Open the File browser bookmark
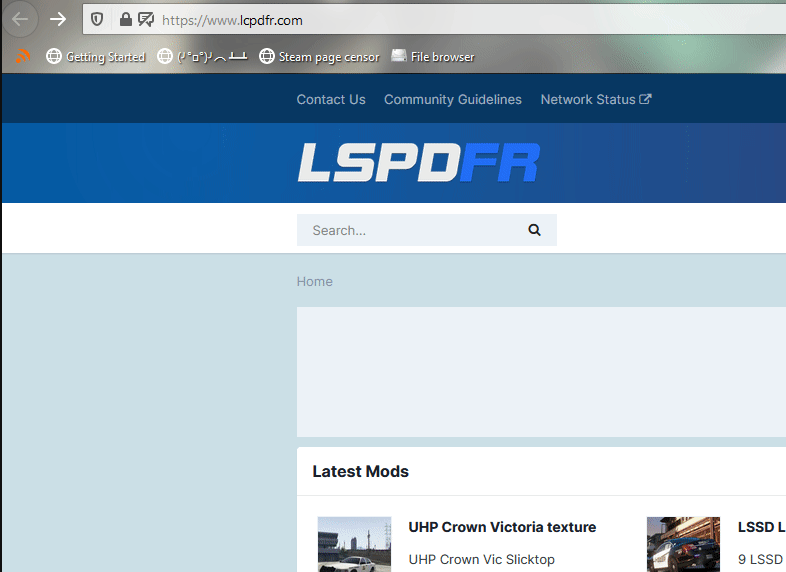The width and height of the screenshot is (786, 572). pos(433,57)
